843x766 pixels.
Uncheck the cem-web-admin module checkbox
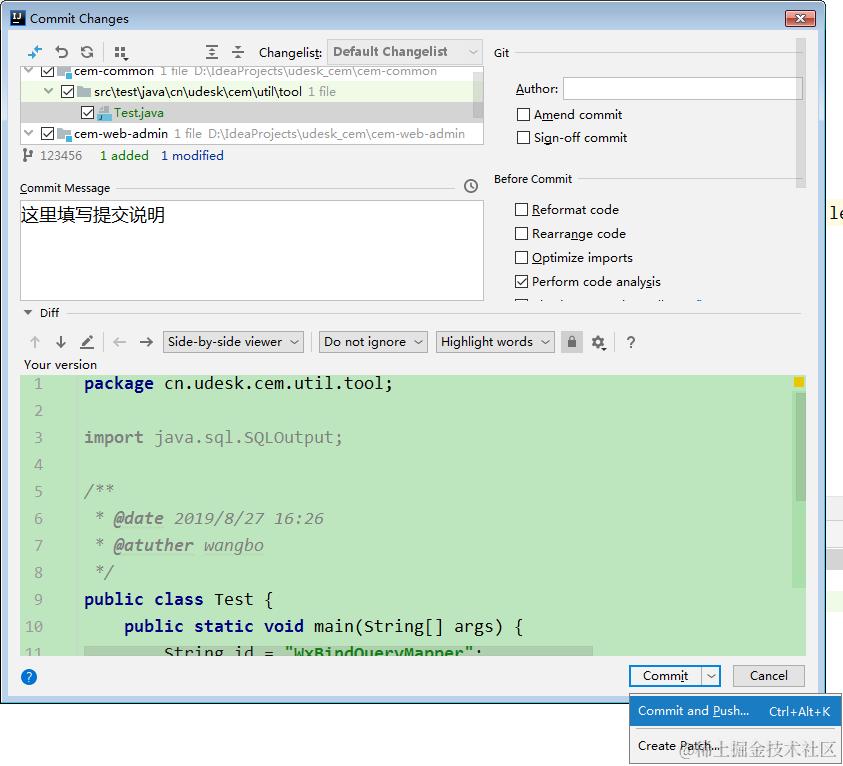coord(47,133)
